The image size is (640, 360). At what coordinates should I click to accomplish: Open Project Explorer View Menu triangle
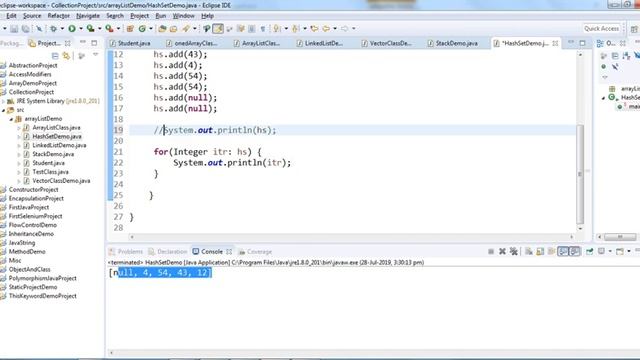click(96, 55)
